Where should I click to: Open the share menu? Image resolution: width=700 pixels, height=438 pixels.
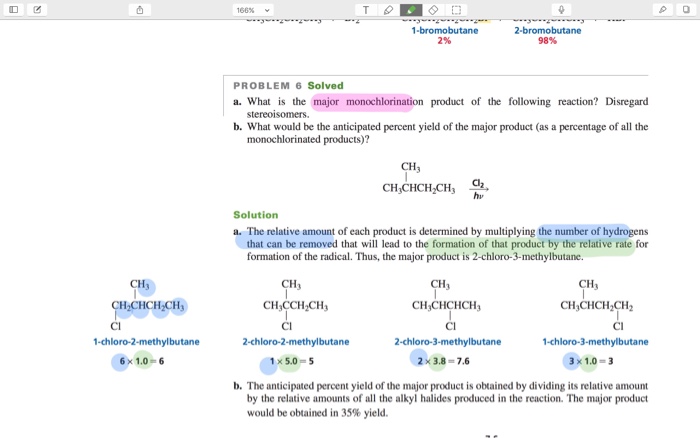coord(142,9)
